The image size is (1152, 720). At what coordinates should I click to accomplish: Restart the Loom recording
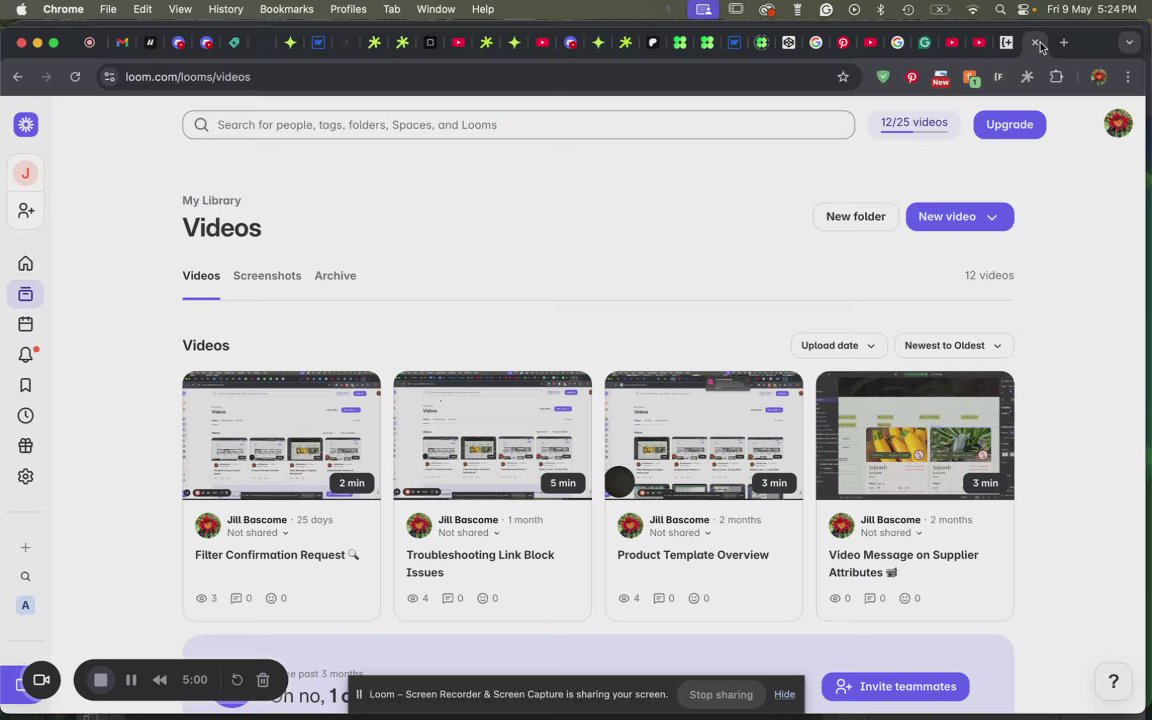(x=237, y=680)
